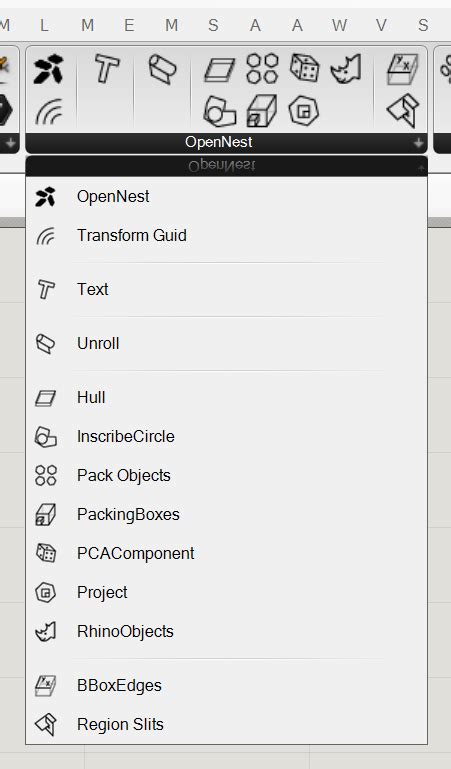Select the Unroll icon in the ribbon
The image size is (451, 769).
(162, 68)
